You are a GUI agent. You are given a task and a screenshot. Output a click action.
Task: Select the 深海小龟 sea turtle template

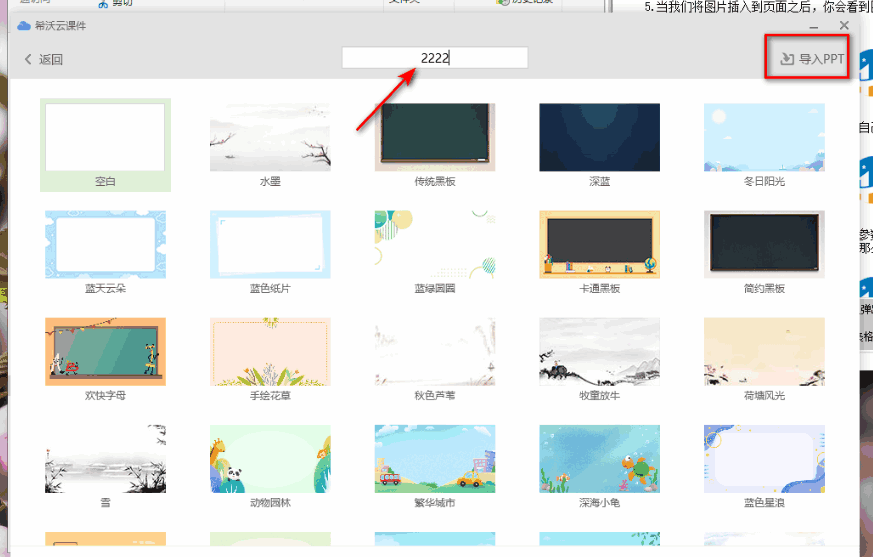coord(599,459)
